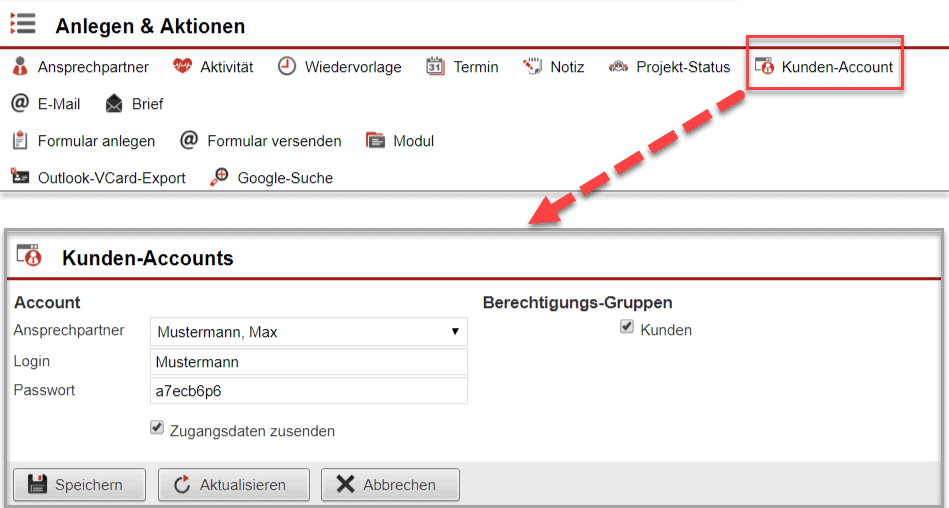Click the Outlook-VCard-Export icon

point(20,178)
